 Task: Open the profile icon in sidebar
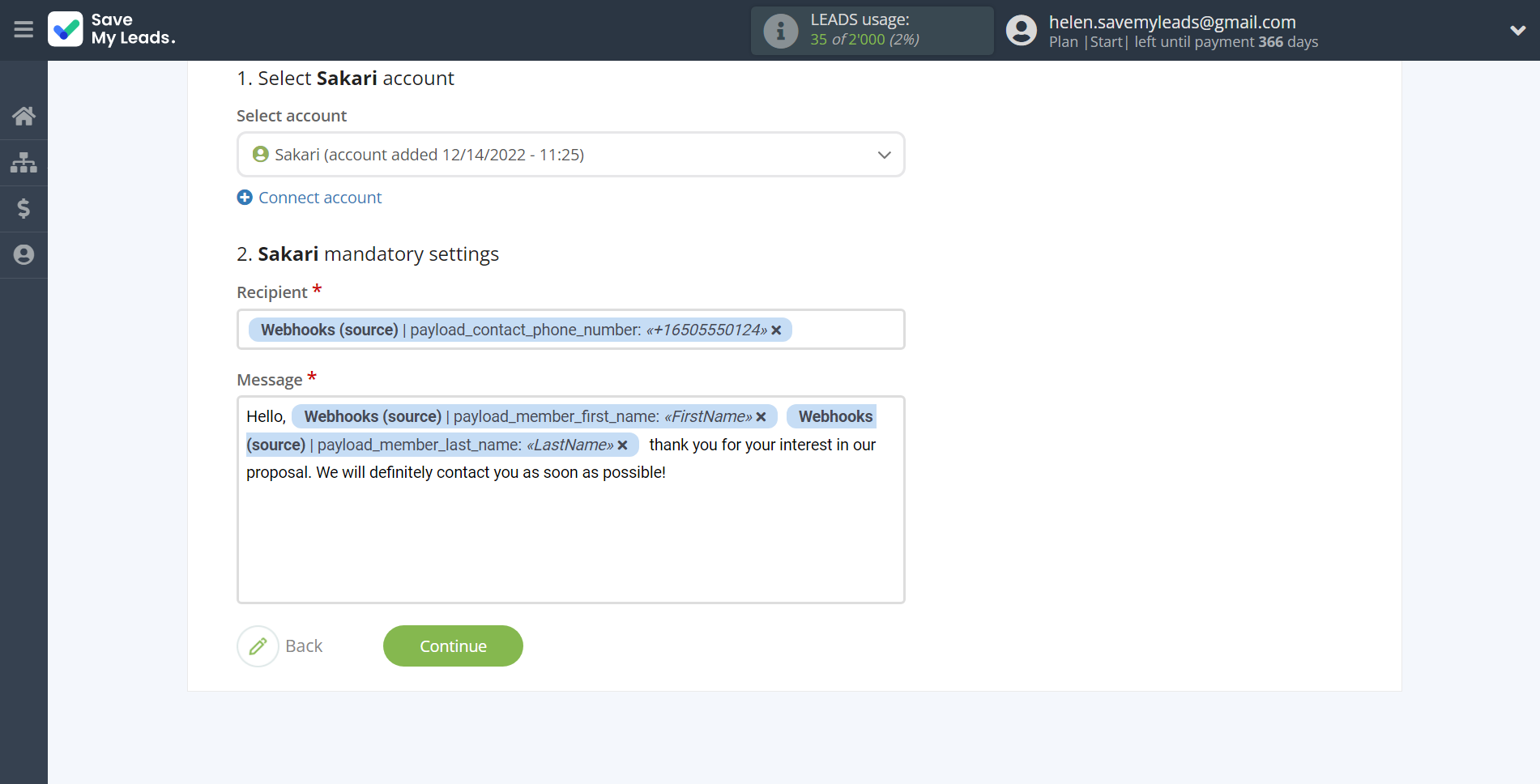[23, 255]
